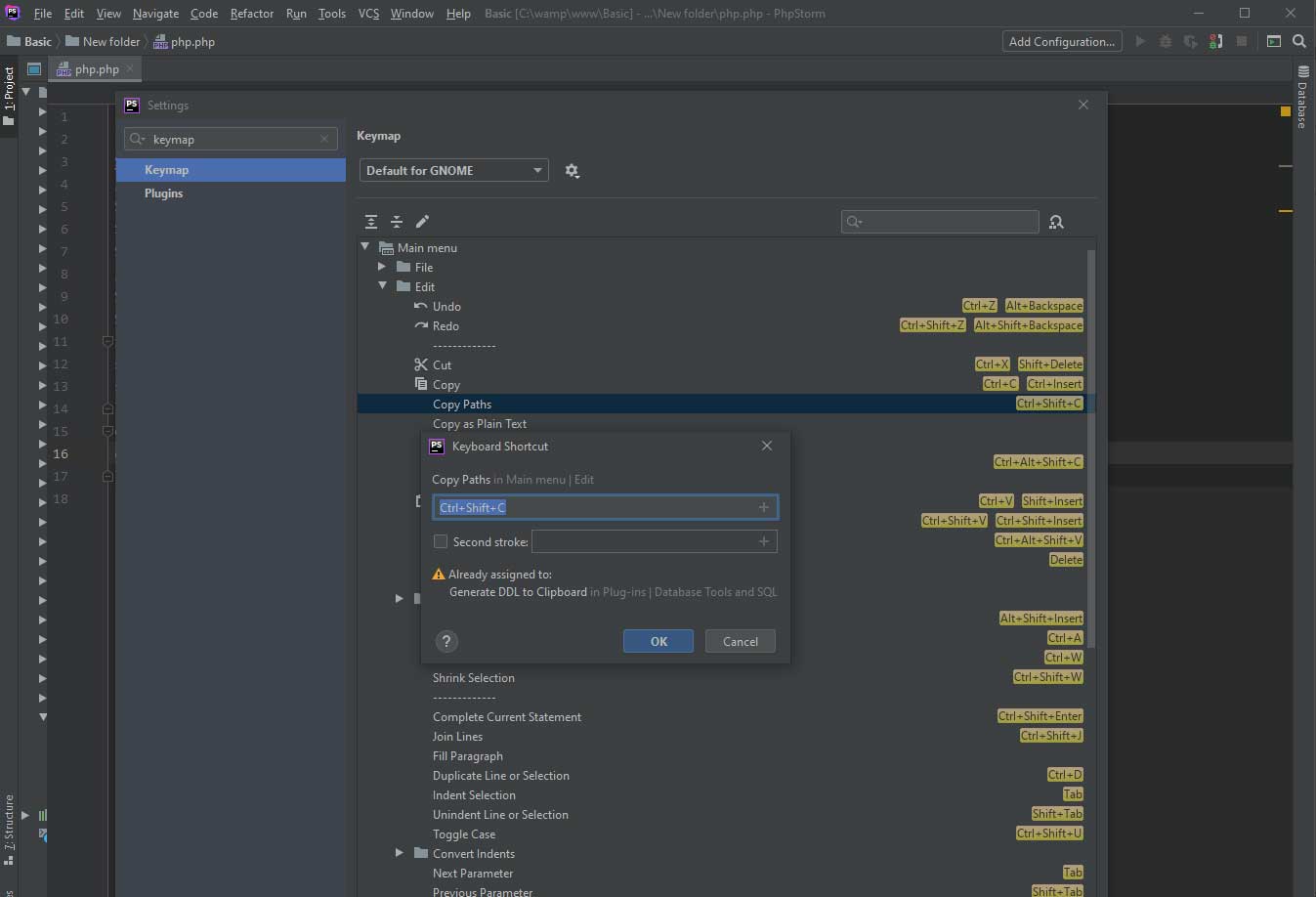Screen dimensions: 1316x897
Task: Open the Navigate menu
Action: 156,14
